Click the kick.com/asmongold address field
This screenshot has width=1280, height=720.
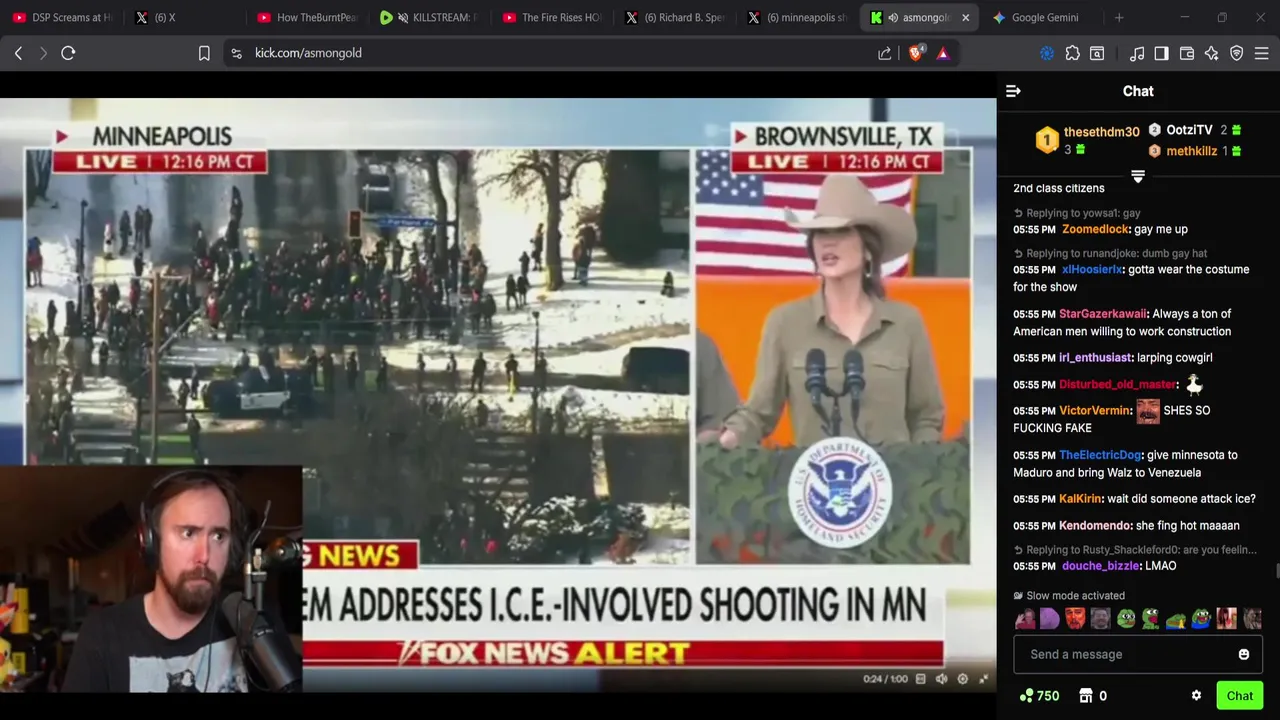coord(308,53)
